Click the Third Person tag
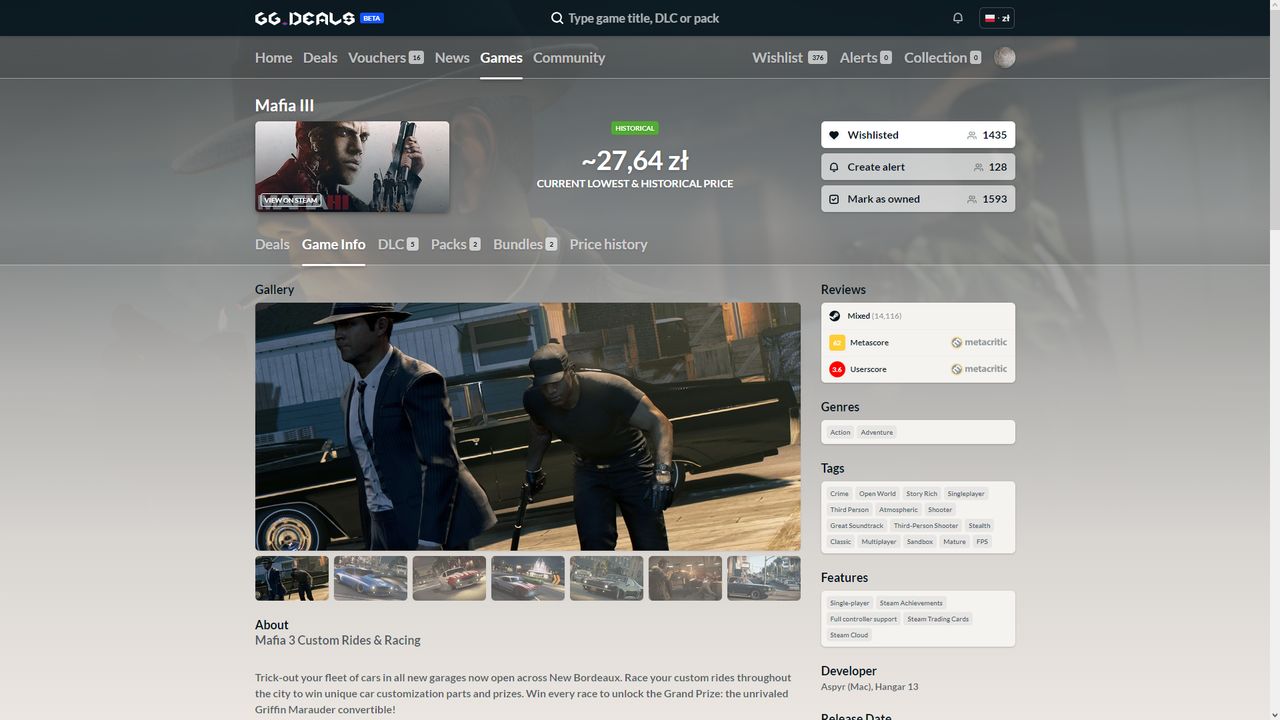The image size is (1280, 720). [849, 510]
